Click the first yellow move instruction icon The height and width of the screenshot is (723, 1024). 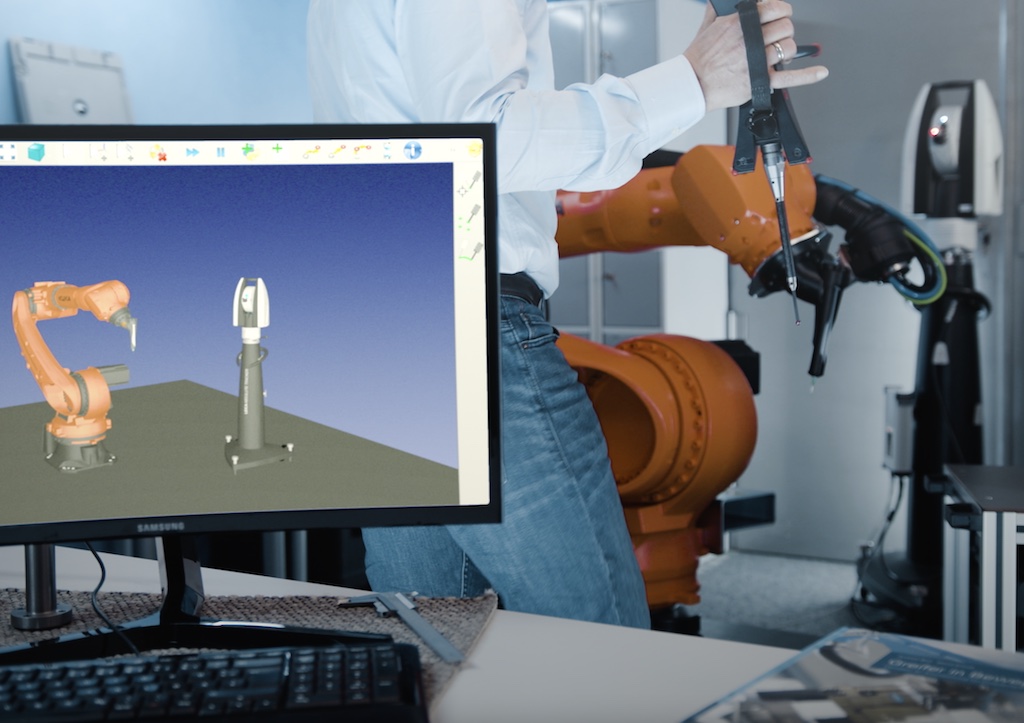pos(312,151)
